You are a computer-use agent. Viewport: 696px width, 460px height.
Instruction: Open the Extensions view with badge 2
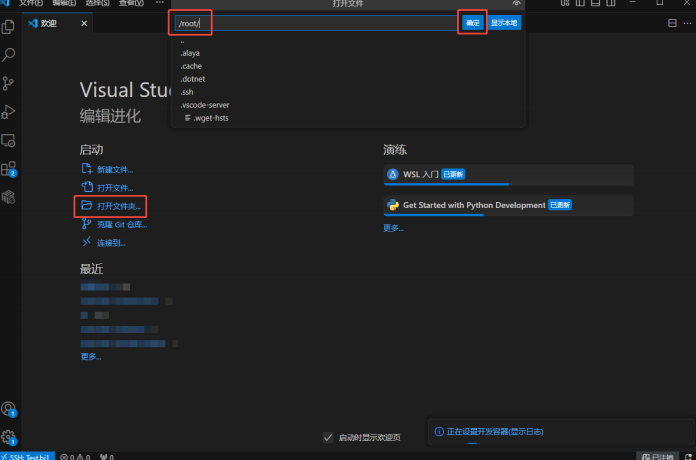pos(8,169)
